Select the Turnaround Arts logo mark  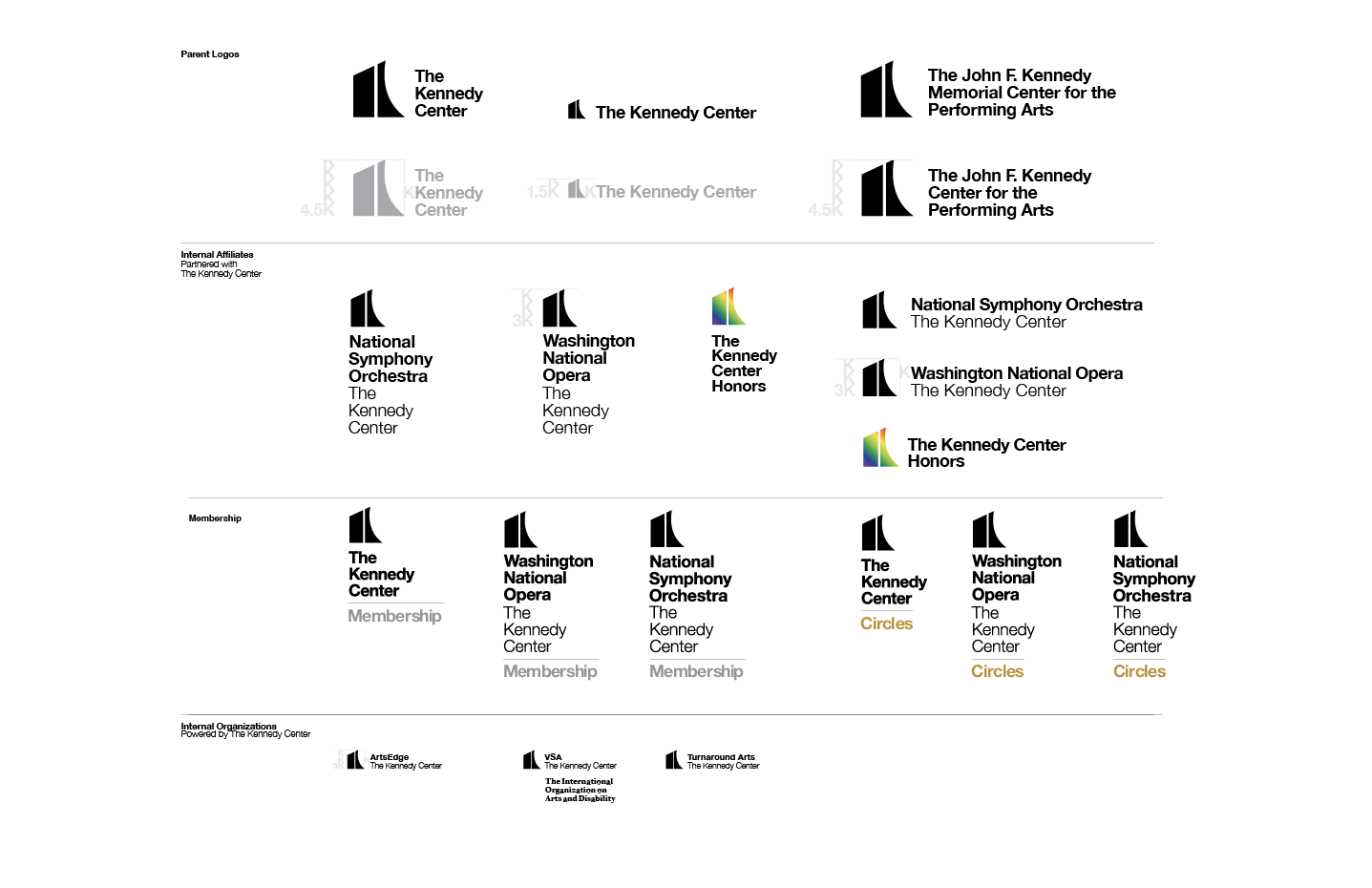(674, 760)
